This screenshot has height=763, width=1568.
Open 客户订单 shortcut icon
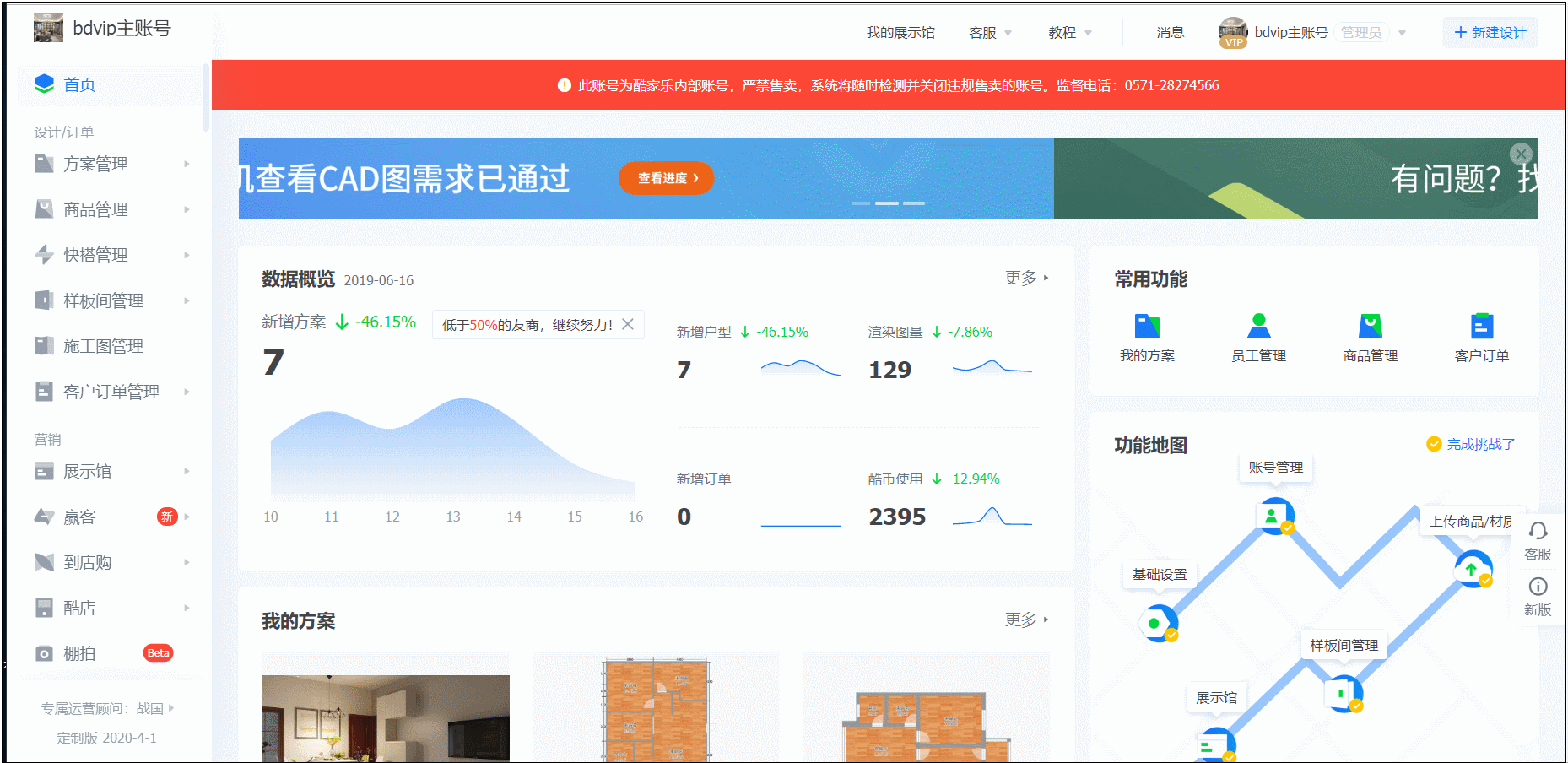click(1481, 327)
